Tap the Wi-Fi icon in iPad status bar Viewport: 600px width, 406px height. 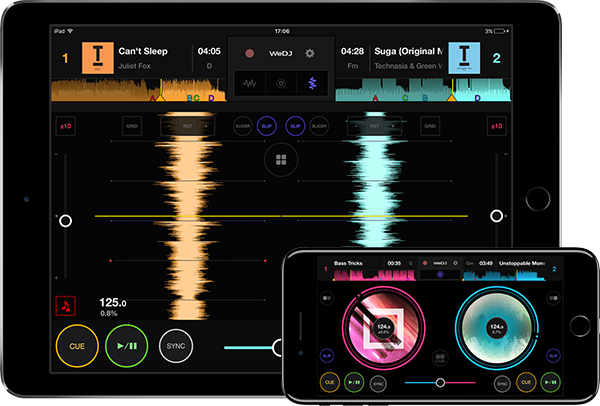[70, 31]
